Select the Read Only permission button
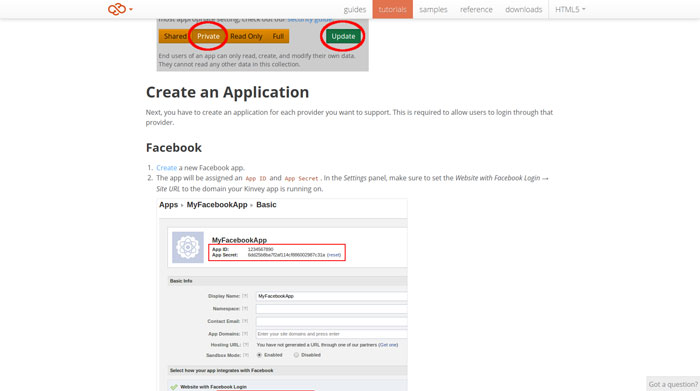 click(246, 36)
